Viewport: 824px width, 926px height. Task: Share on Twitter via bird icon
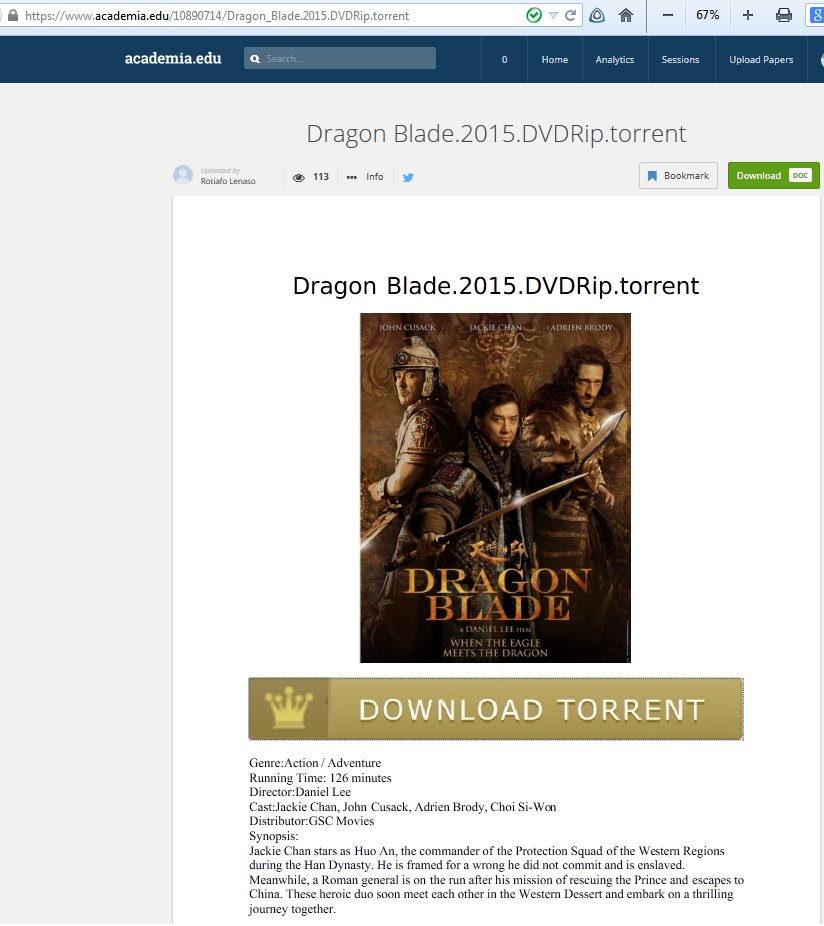point(408,177)
